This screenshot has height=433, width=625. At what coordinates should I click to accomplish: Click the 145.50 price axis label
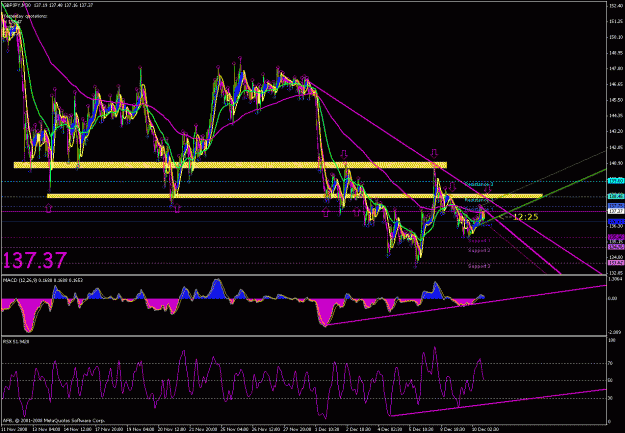point(615,100)
